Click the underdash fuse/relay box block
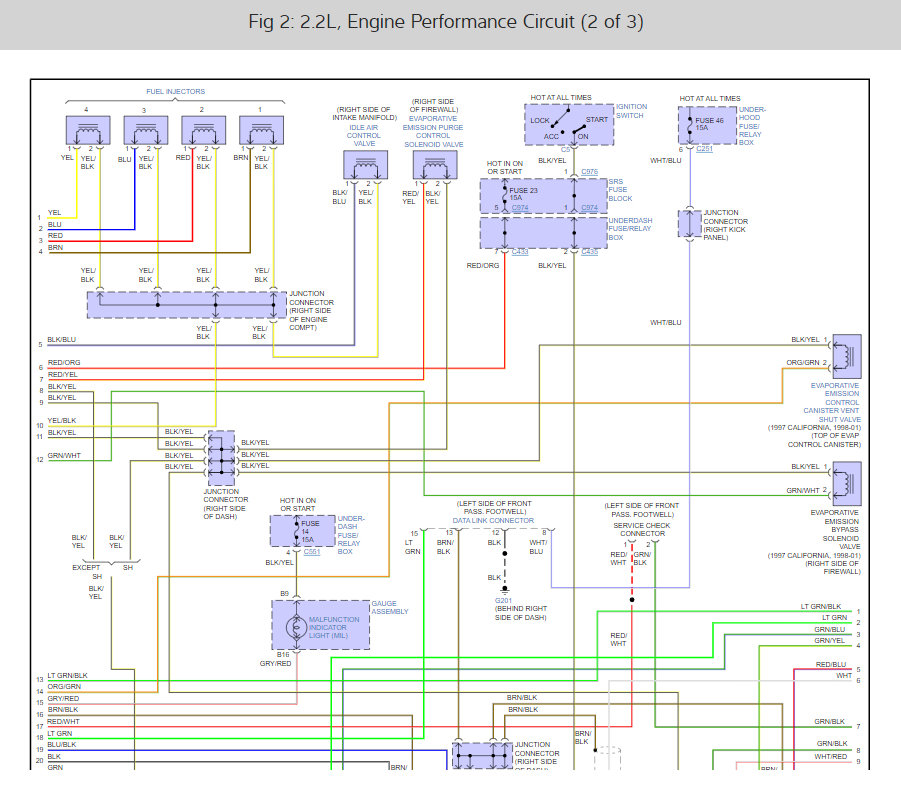This screenshot has width=901, height=807. pyautogui.click(x=544, y=233)
